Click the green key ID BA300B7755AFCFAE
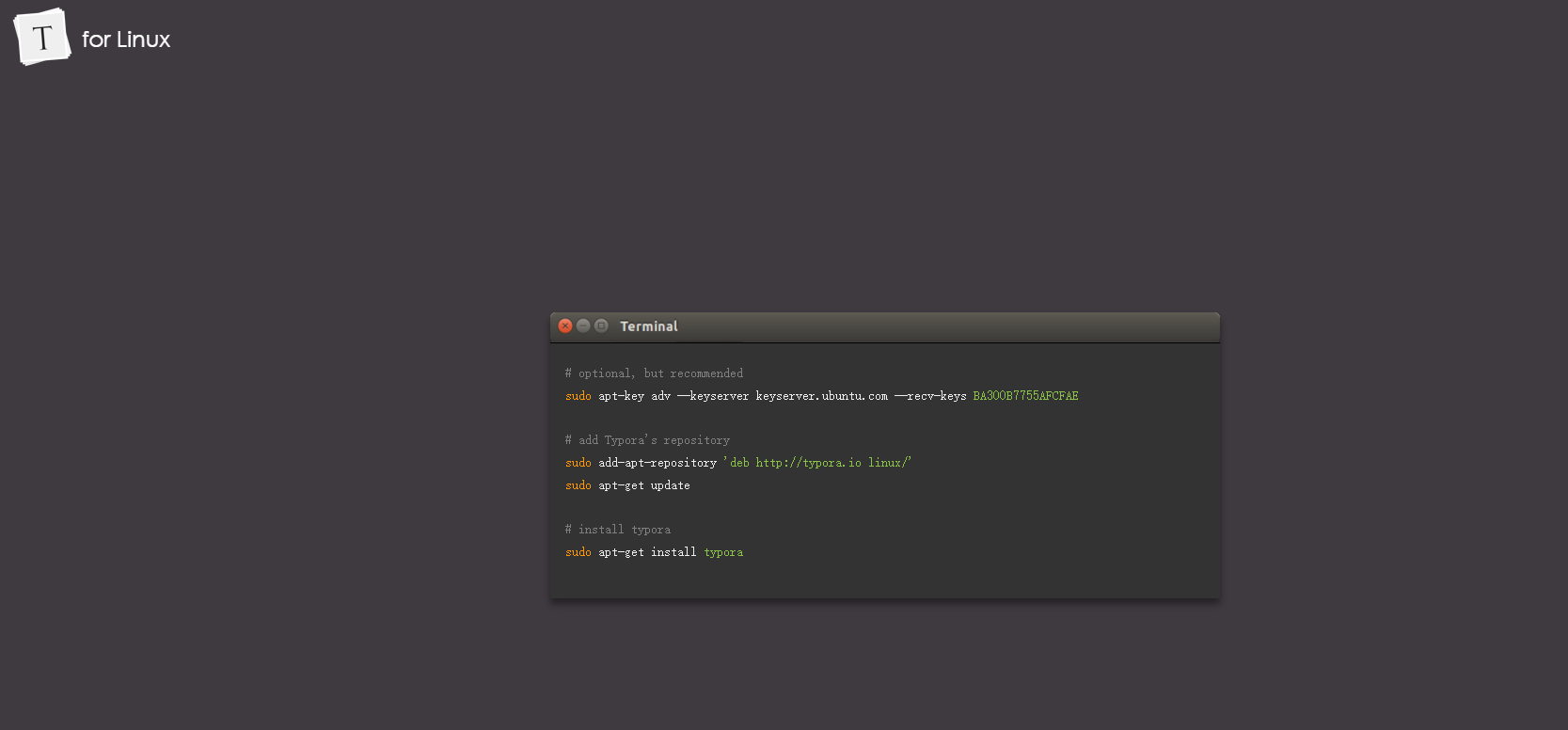The height and width of the screenshot is (730, 1568). click(1025, 396)
